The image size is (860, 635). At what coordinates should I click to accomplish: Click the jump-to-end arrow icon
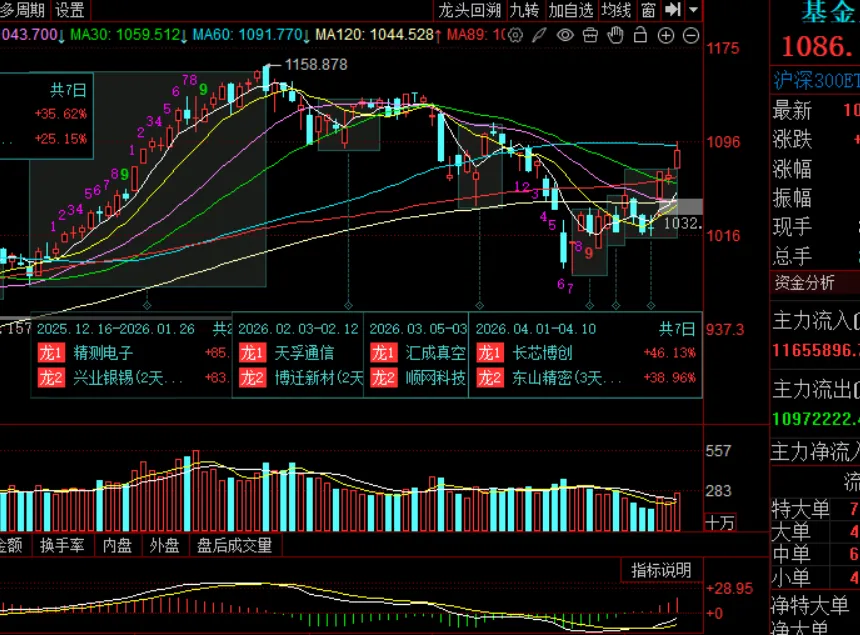672,9
